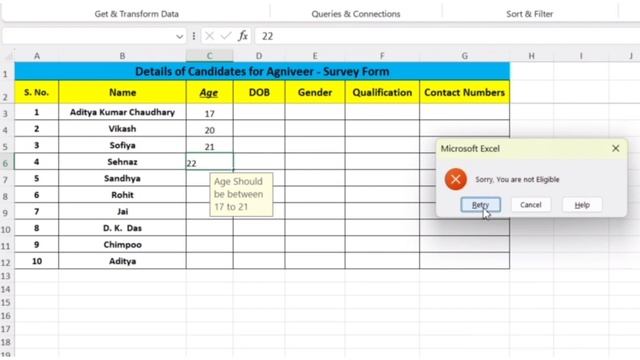Select column A header
The height and width of the screenshot is (360, 640).
[37, 56]
